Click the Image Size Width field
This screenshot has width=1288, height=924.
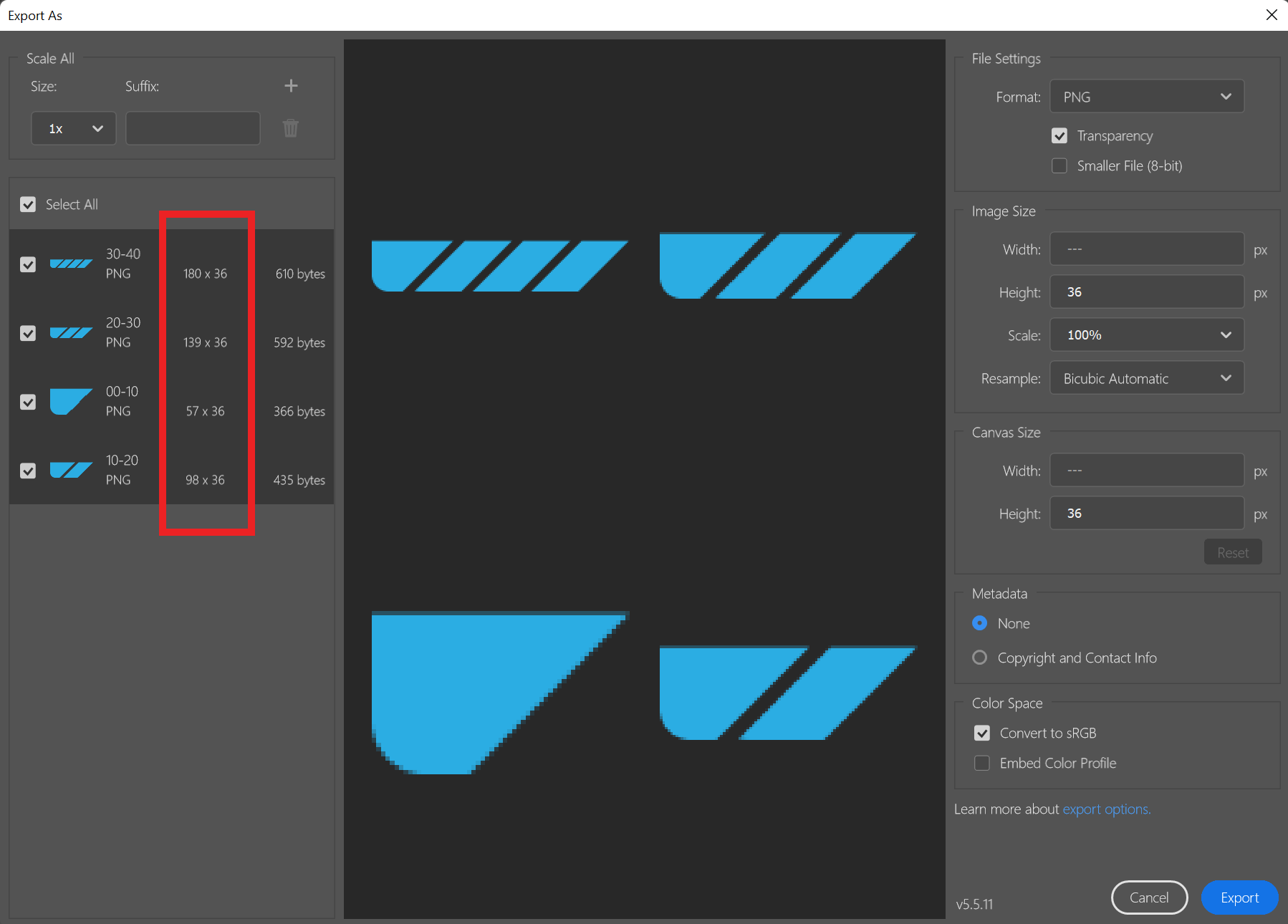pyautogui.click(x=1147, y=249)
